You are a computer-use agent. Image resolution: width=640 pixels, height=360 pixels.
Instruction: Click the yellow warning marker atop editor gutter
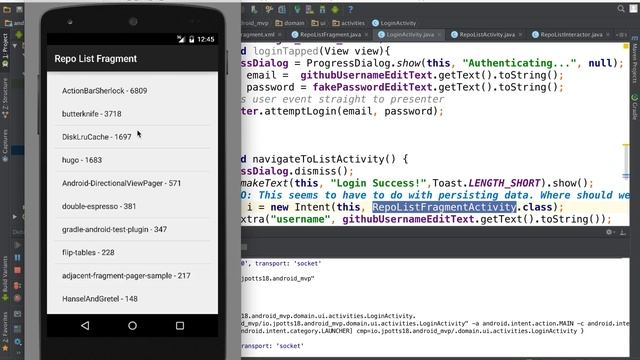626,47
